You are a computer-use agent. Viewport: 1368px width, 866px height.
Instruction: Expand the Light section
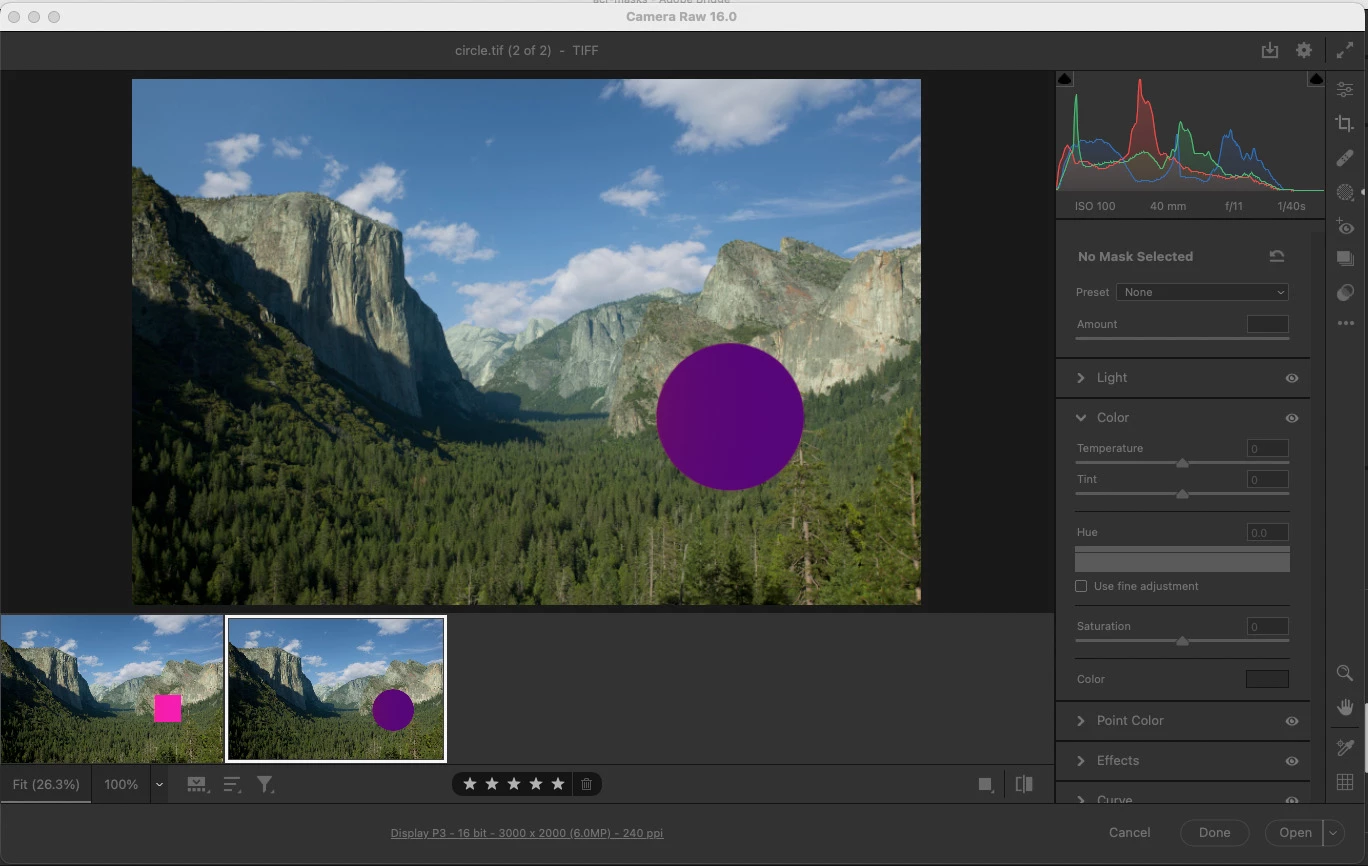[x=1081, y=378]
